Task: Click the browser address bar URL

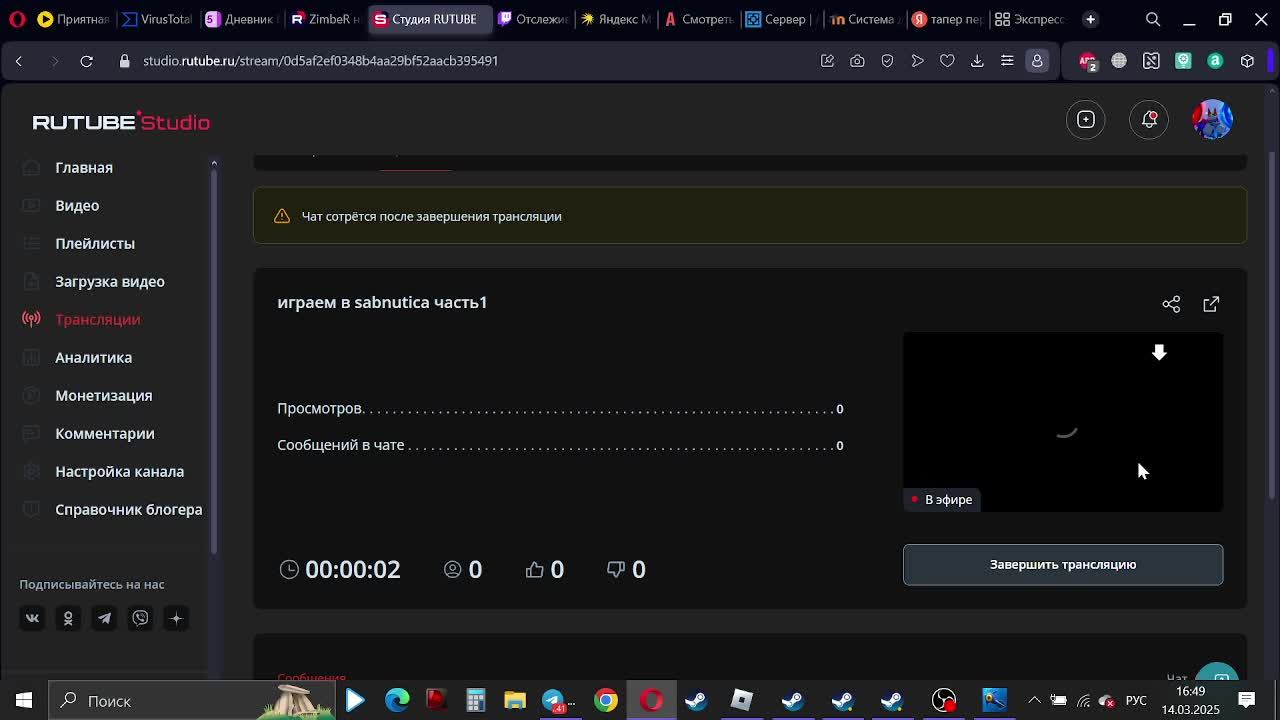Action: 320,61
